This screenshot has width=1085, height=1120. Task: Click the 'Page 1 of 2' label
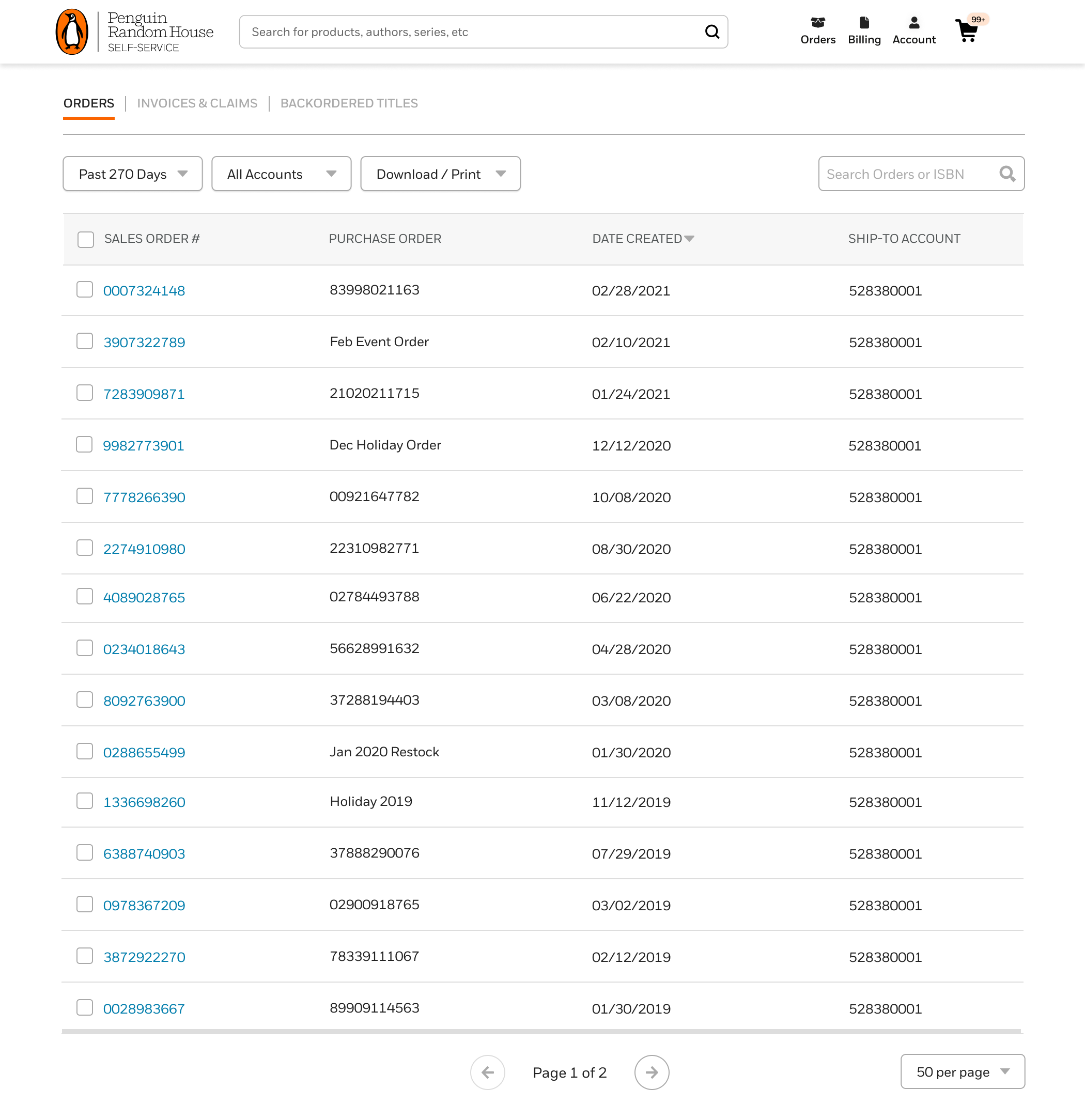570,1072
